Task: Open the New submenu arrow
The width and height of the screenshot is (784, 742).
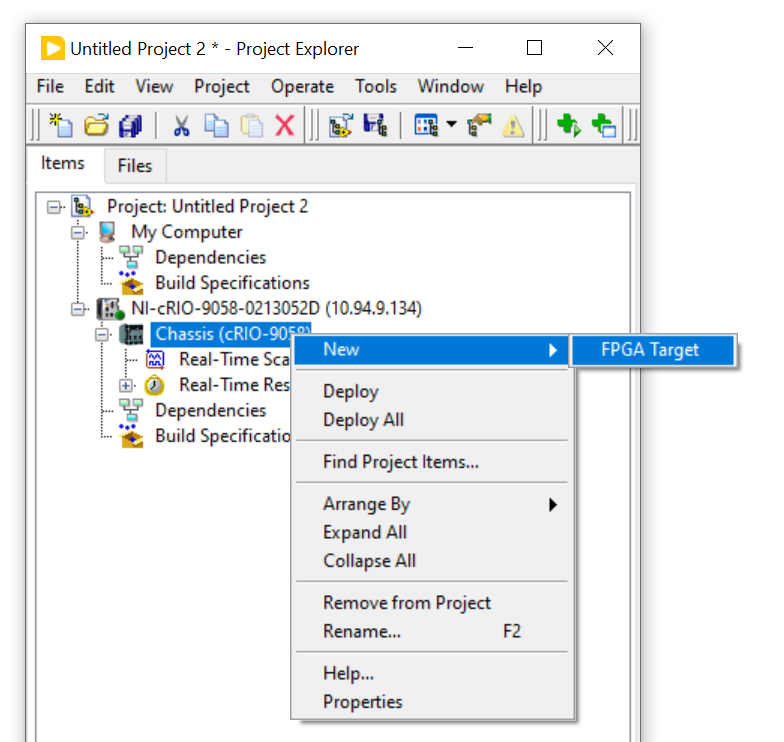Action: click(x=552, y=350)
